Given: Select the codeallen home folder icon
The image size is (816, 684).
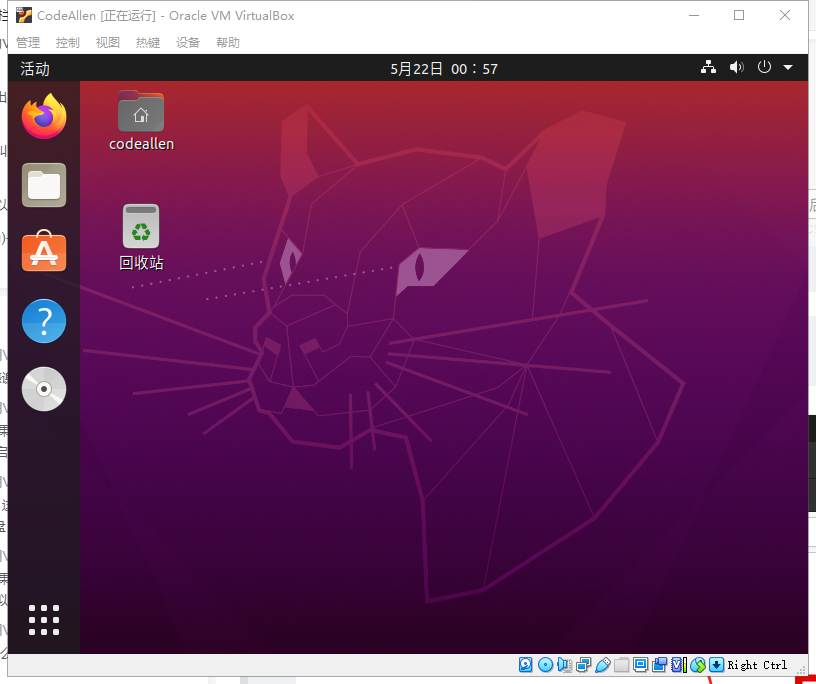Looking at the screenshot, I should tap(141, 111).
